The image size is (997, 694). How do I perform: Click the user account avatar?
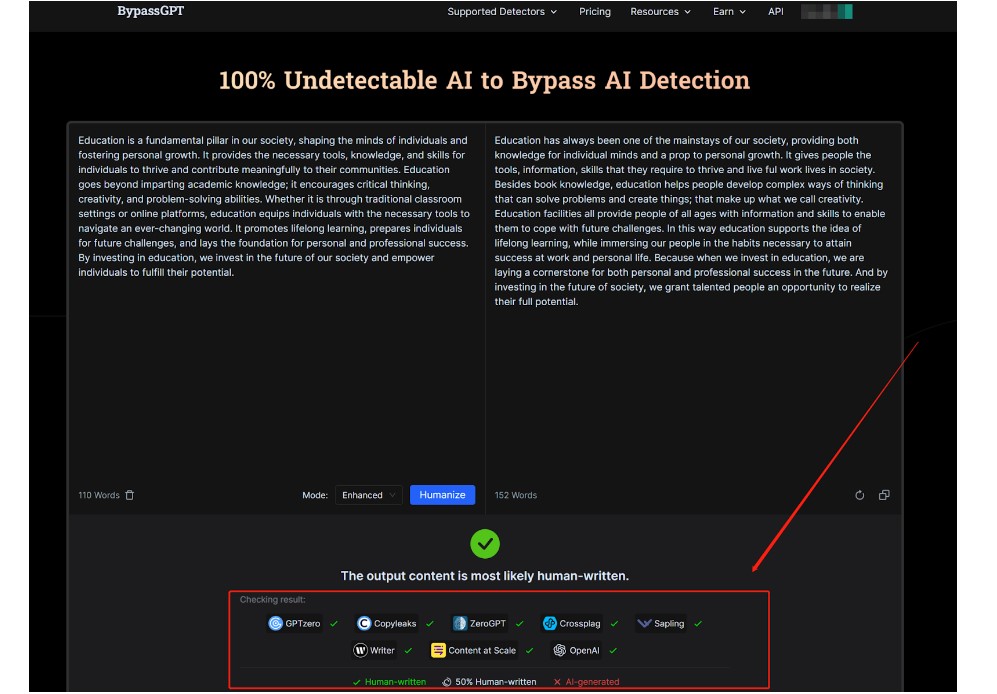point(827,11)
